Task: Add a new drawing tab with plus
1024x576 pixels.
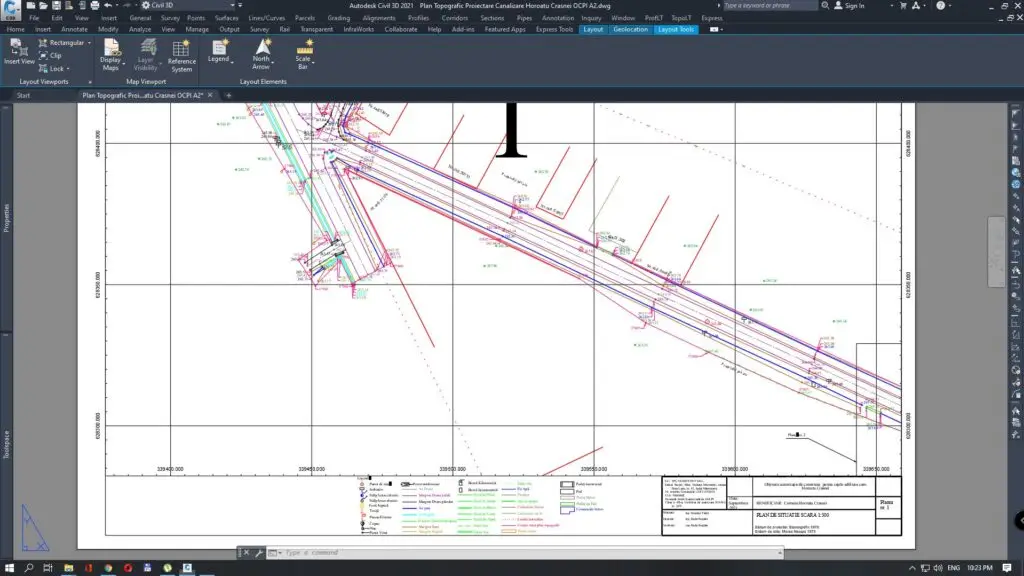Action: [229, 95]
